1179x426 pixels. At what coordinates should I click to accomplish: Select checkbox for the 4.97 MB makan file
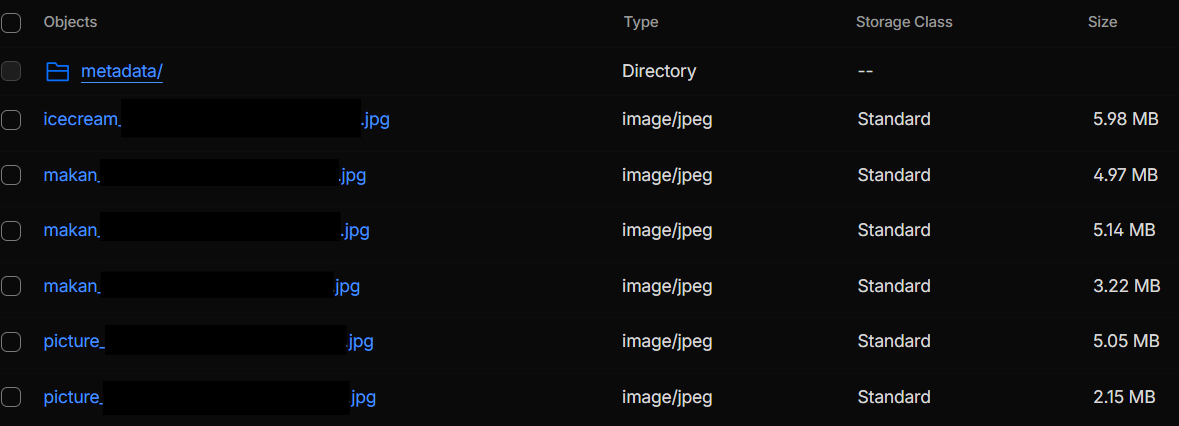pyautogui.click(x=11, y=175)
